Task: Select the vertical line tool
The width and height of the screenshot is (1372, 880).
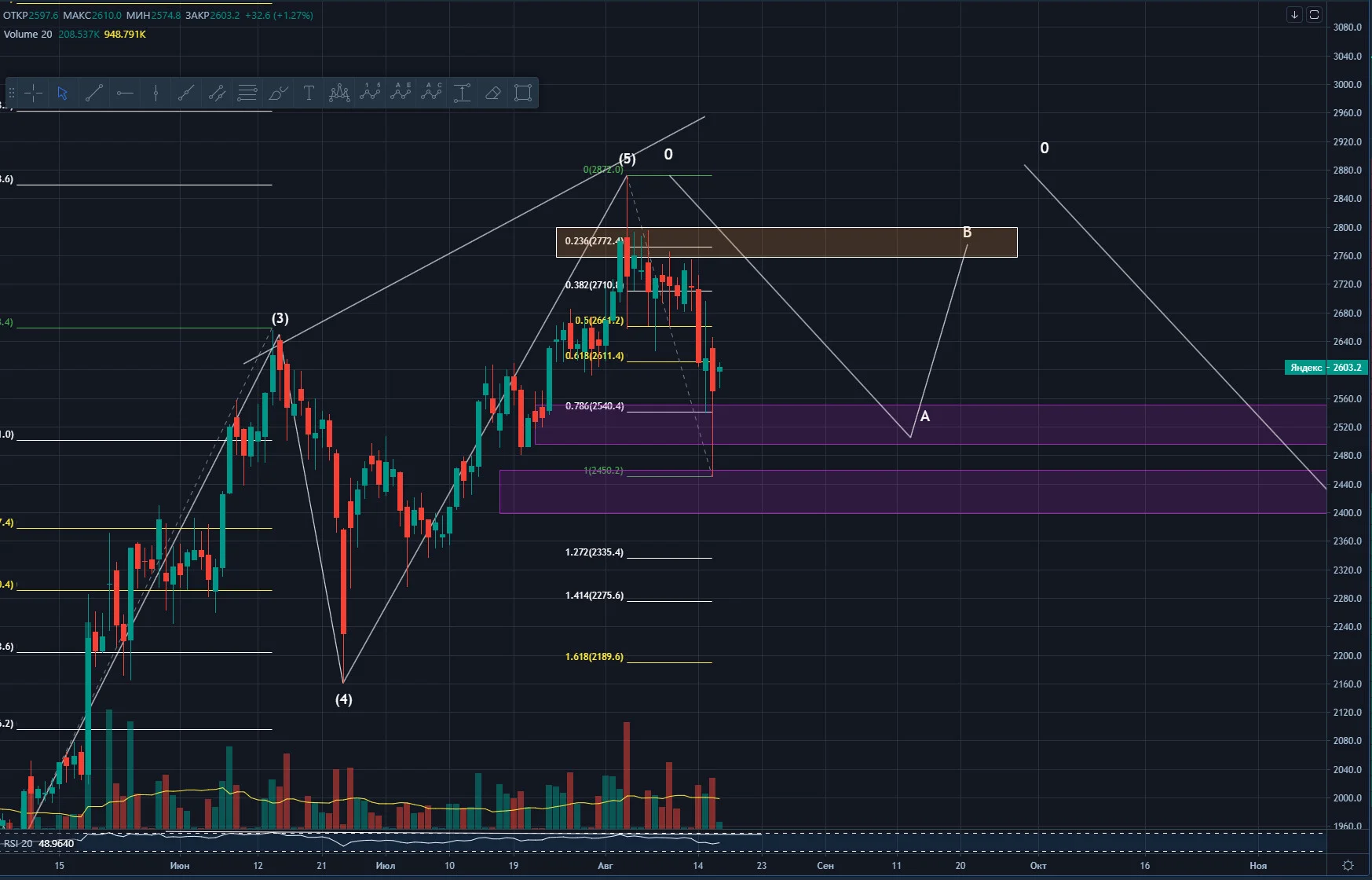Action: click(155, 93)
